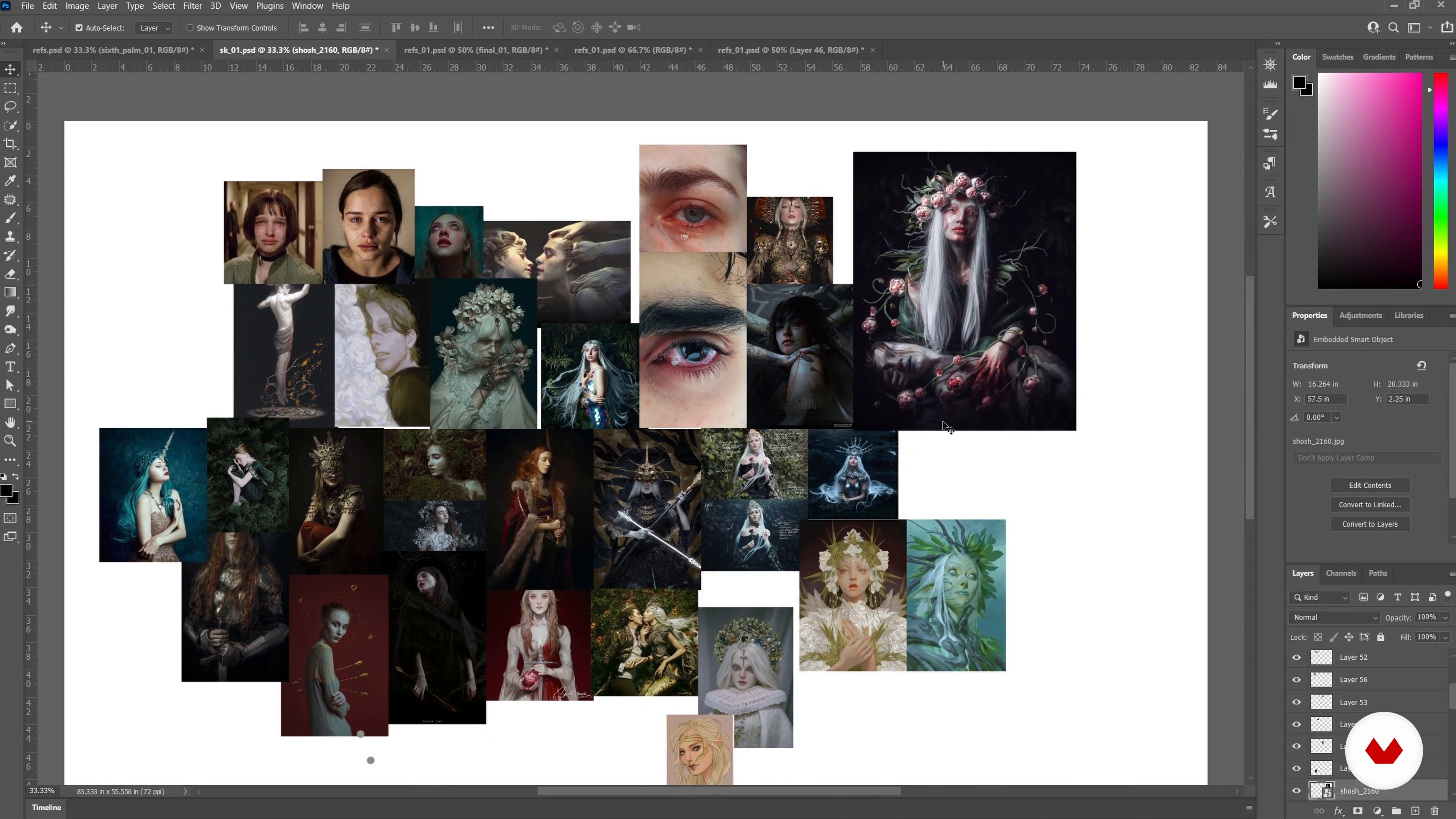Click the more align options button
Viewport: 1456px width, 819px height.
(488, 28)
